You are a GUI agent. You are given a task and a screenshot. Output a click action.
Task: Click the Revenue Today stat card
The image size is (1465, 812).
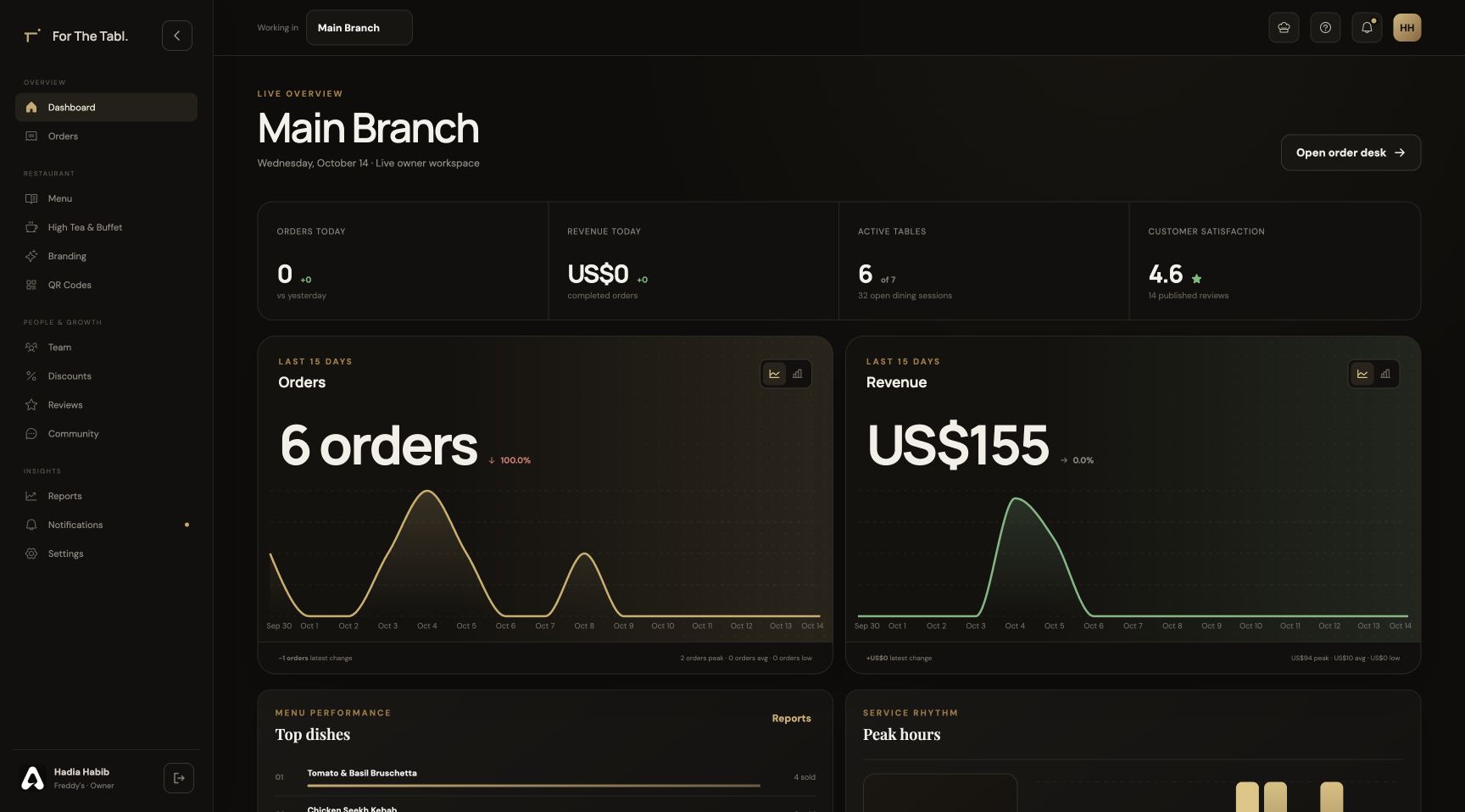(694, 261)
